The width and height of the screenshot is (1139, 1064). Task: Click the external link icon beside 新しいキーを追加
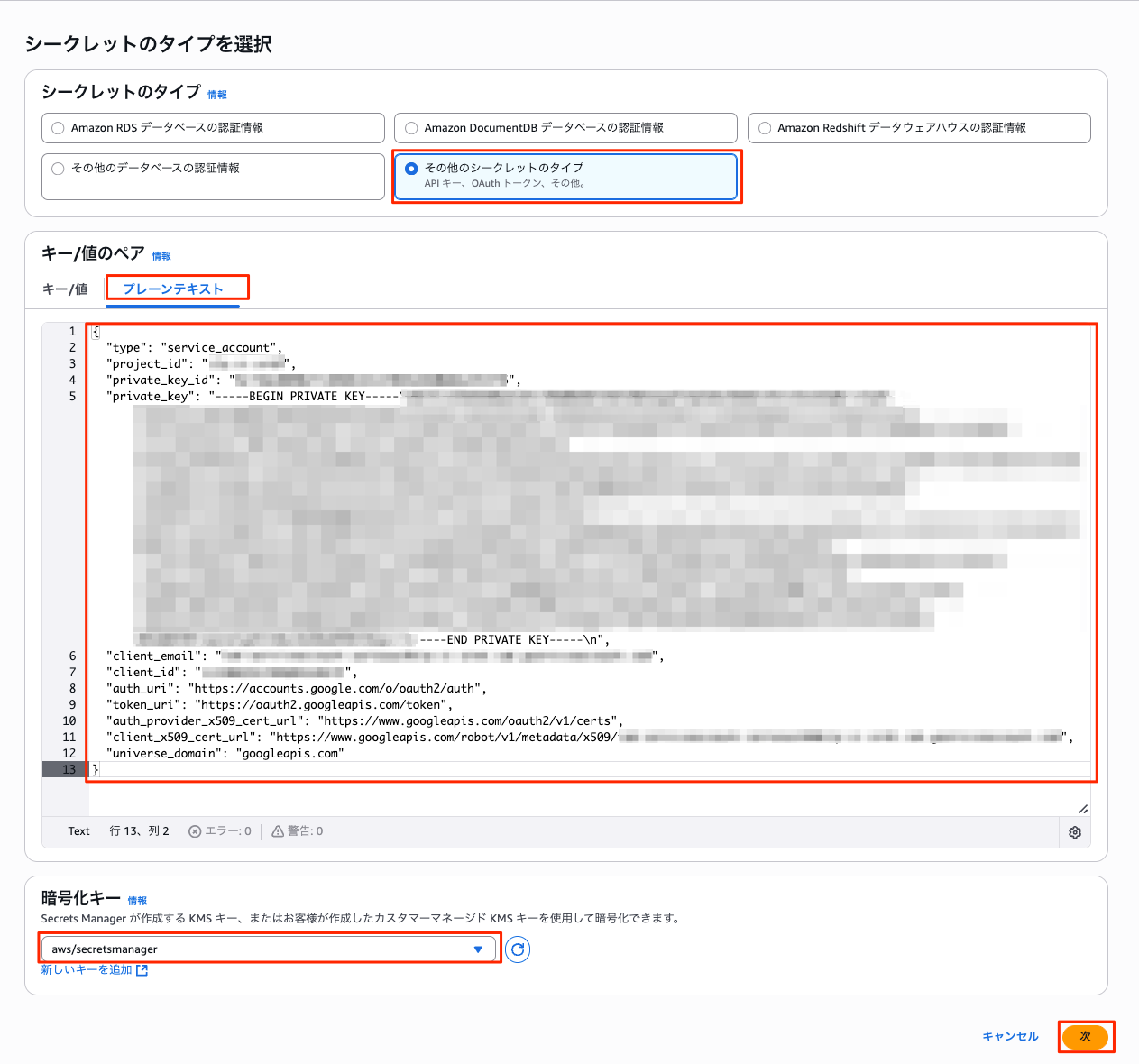click(142, 970)
